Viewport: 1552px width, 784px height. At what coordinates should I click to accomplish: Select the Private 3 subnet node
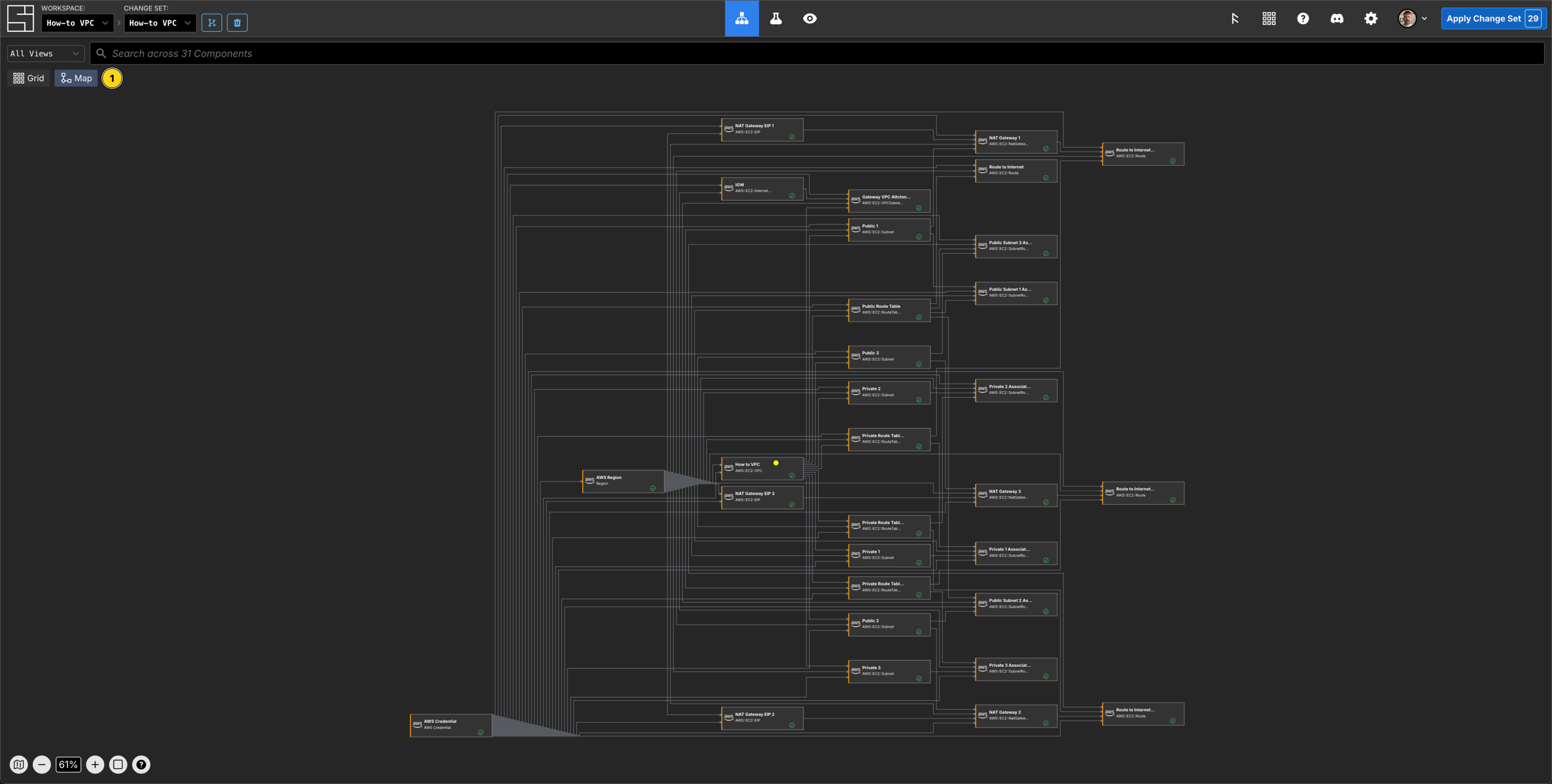[x=889, y=672]
